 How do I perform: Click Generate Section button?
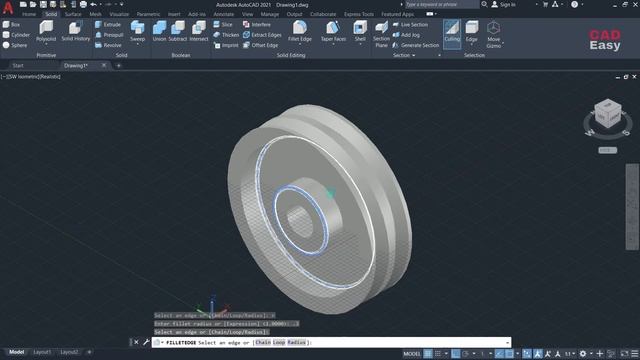point(416,45)
